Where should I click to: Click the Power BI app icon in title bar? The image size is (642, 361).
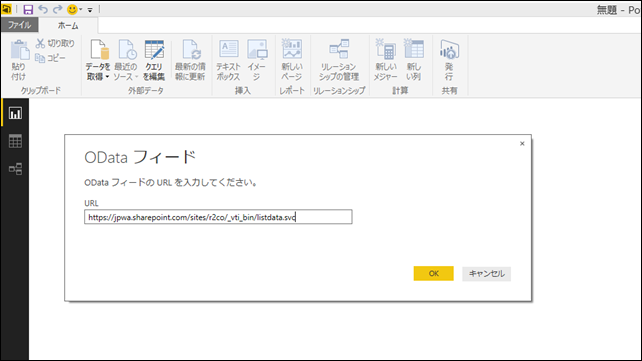pyautogui.click(x=7, y=9)
